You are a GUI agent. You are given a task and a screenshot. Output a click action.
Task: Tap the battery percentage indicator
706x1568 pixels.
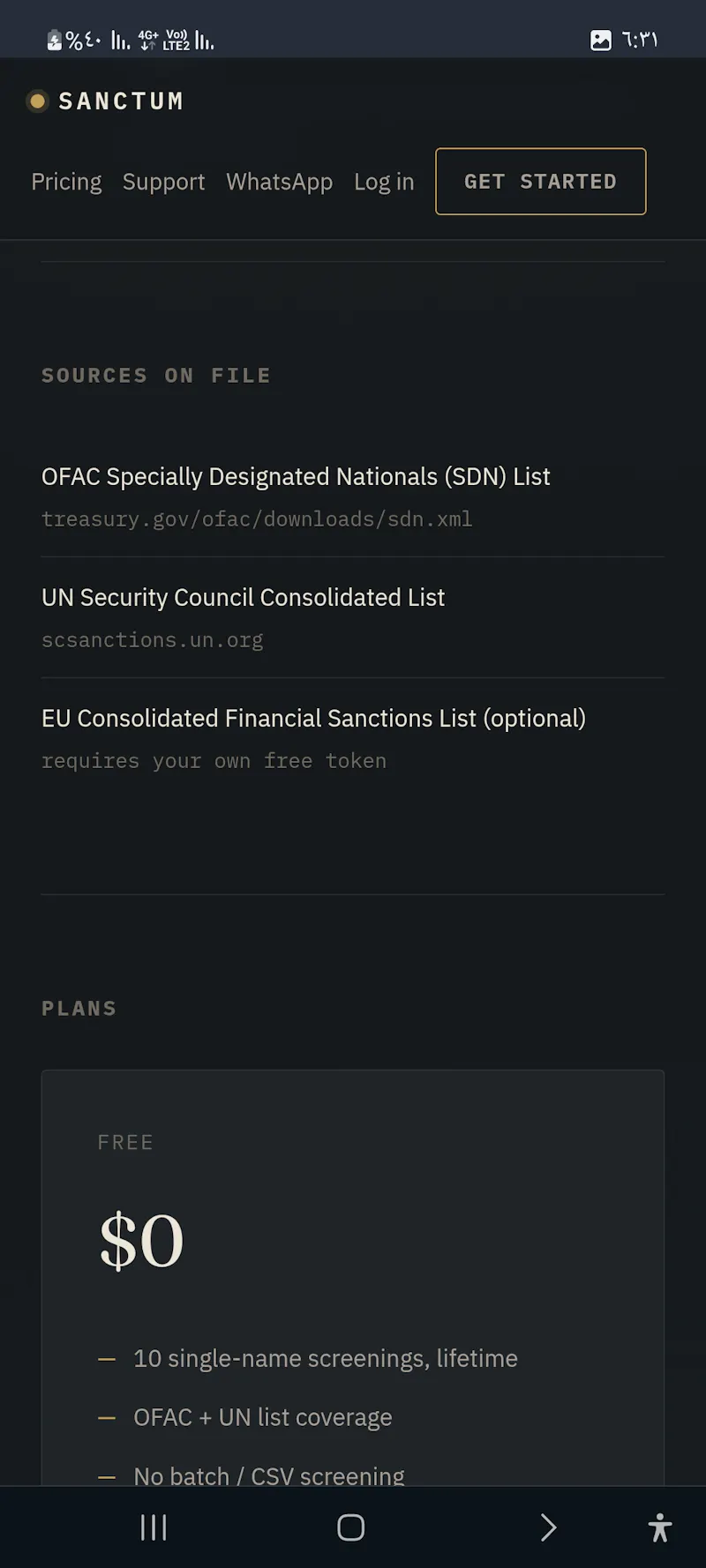[74, 41]
